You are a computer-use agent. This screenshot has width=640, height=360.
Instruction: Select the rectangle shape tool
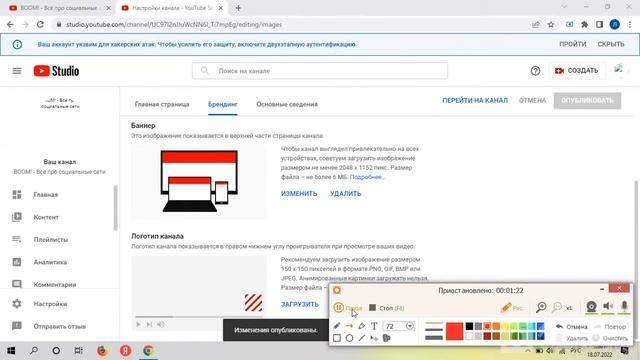tap(337, 338)
